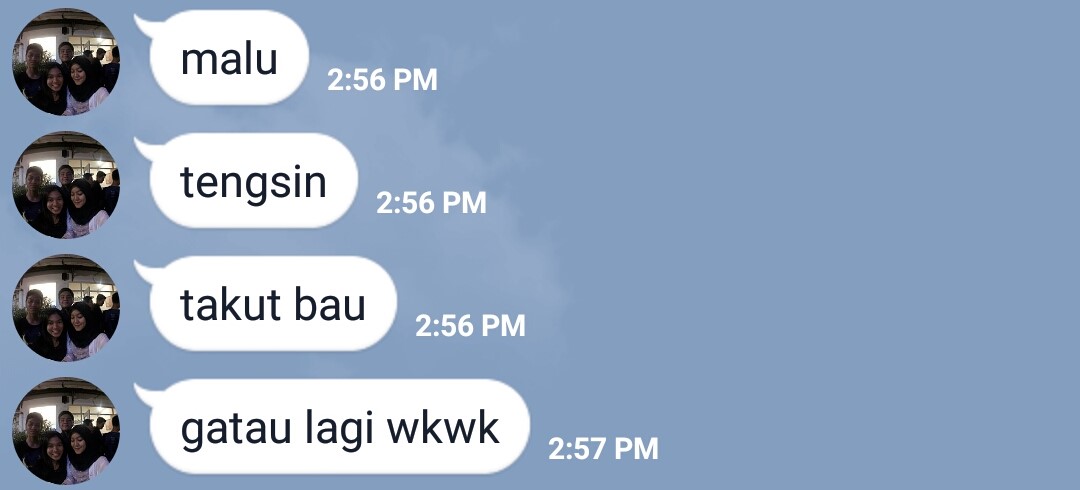Select the "tengsin" chat bubble
Image resolution: width=1080 pixels, height=490 pixels.
253,181
